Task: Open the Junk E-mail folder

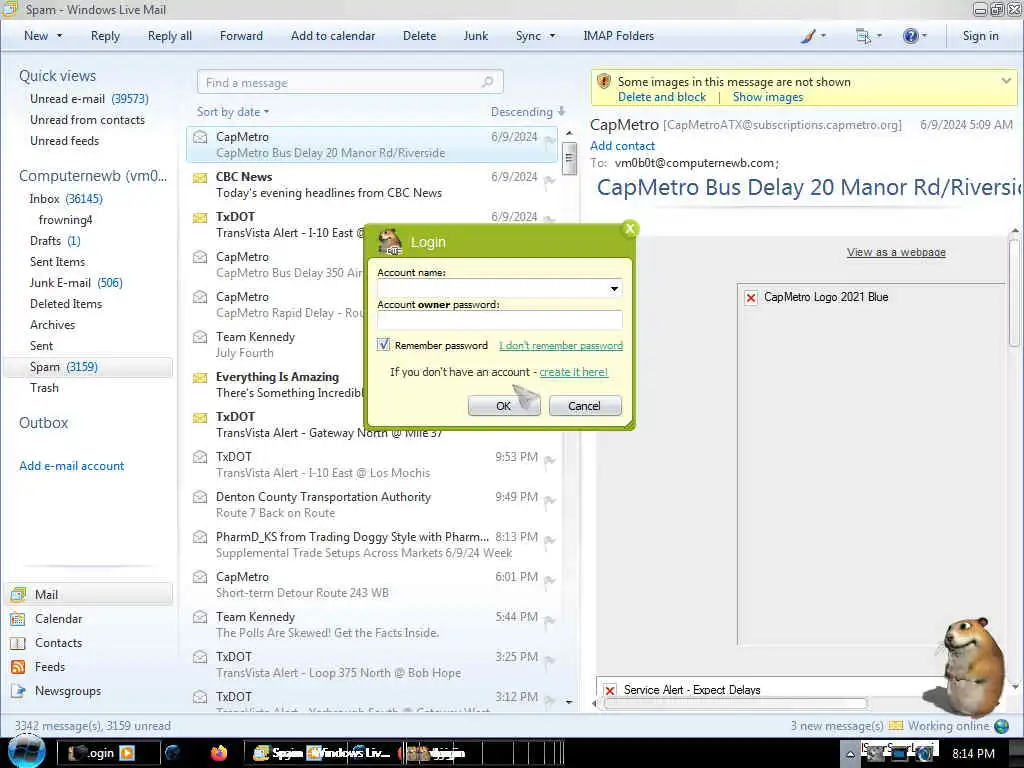Action: pyautogui.click(x=76, y=283)
